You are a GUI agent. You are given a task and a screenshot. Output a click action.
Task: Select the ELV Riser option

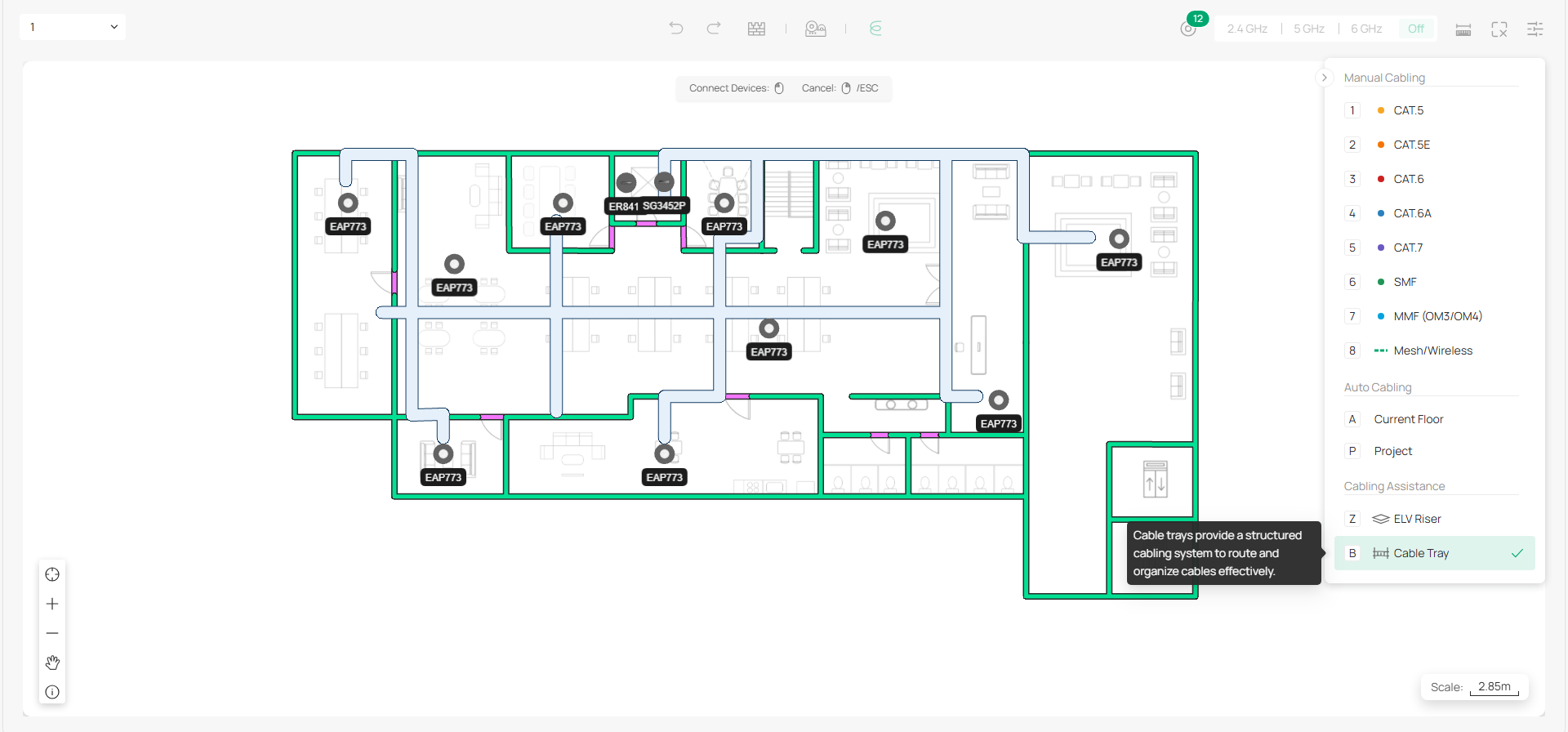1417,519
